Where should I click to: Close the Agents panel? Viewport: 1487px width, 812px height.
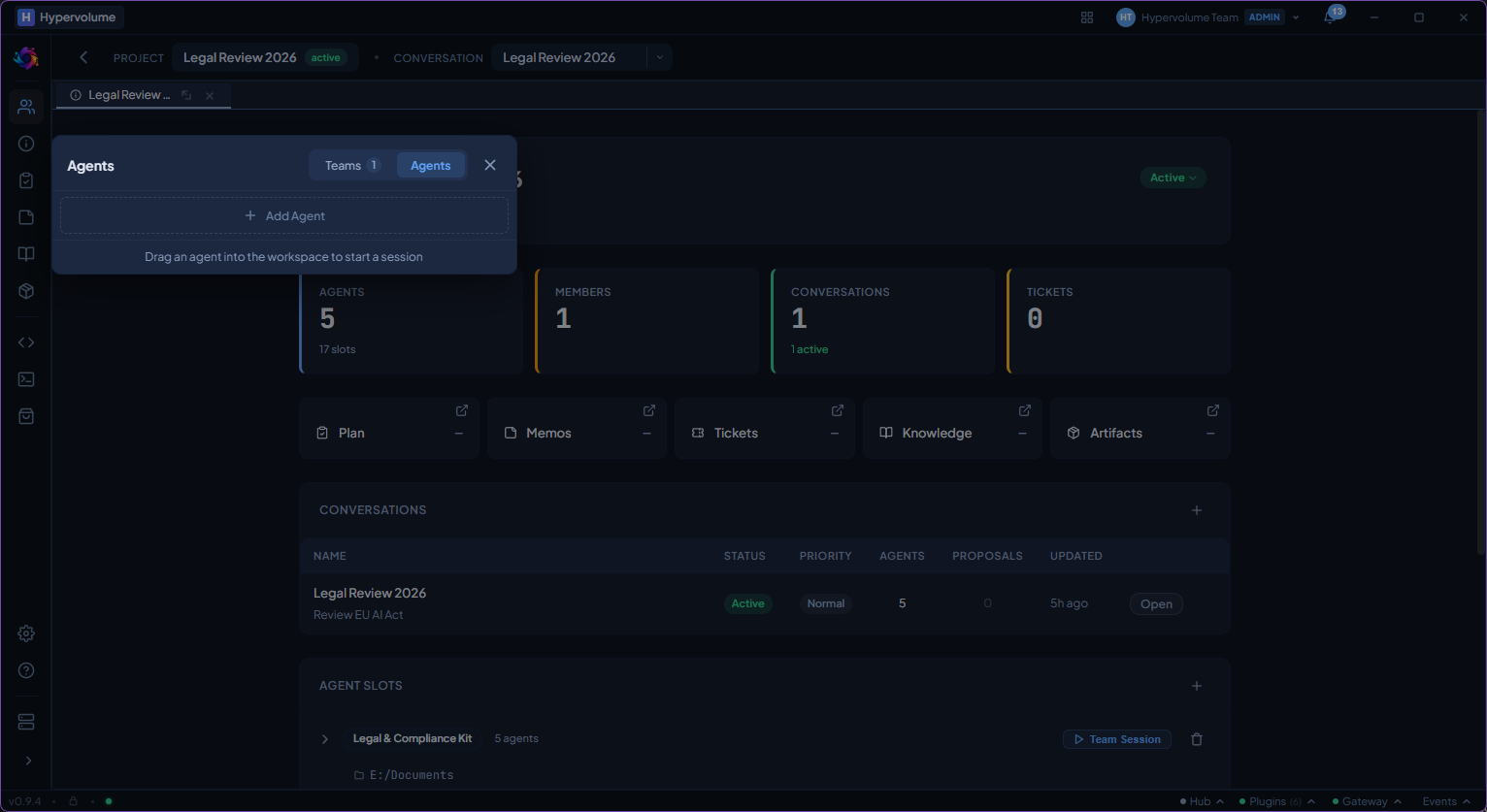click(490, 165)
